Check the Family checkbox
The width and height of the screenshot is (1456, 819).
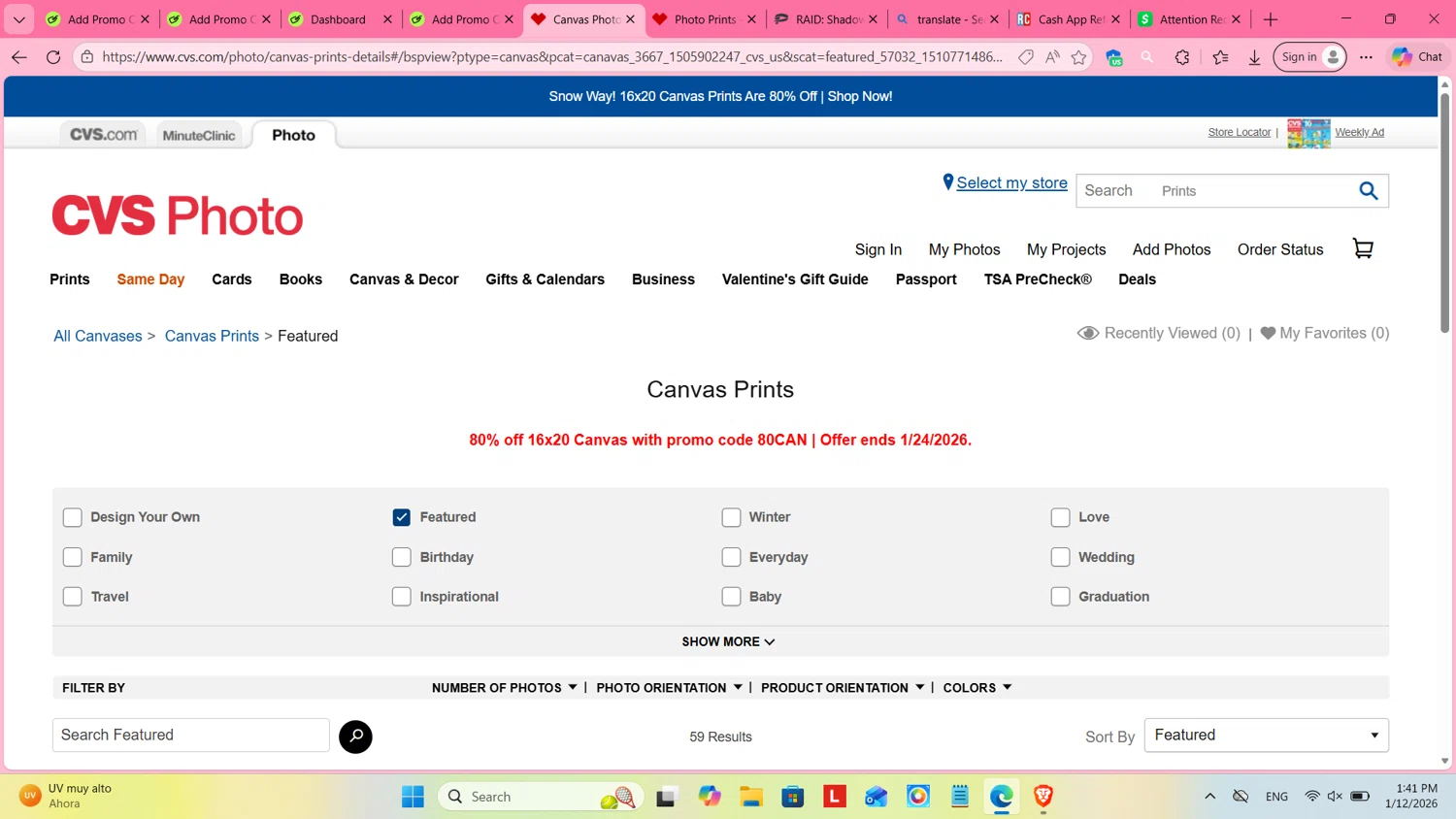[x=72, y=557]
